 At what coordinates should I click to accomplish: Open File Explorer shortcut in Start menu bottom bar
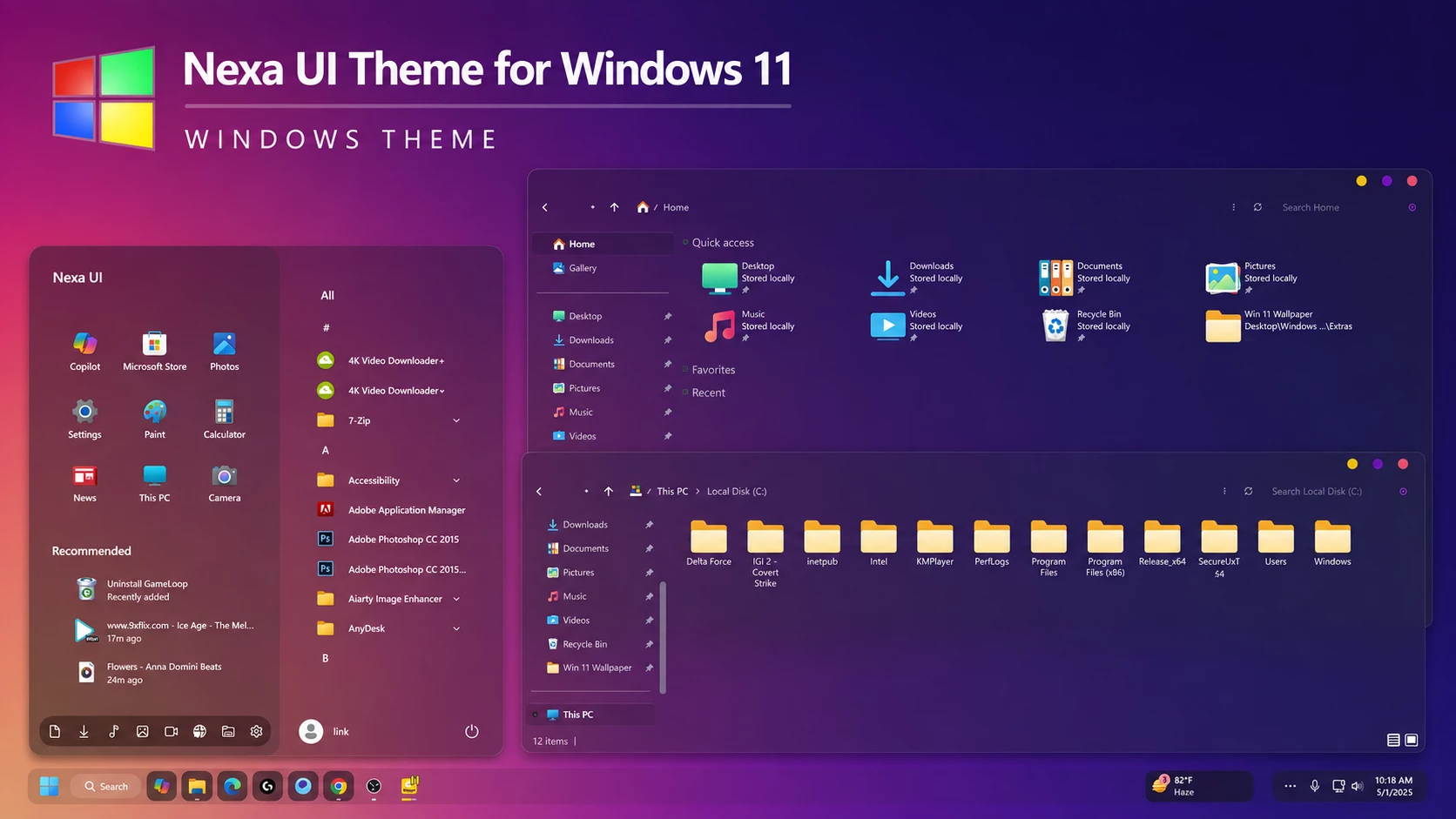pyautogui.click(x=228, y=731)
